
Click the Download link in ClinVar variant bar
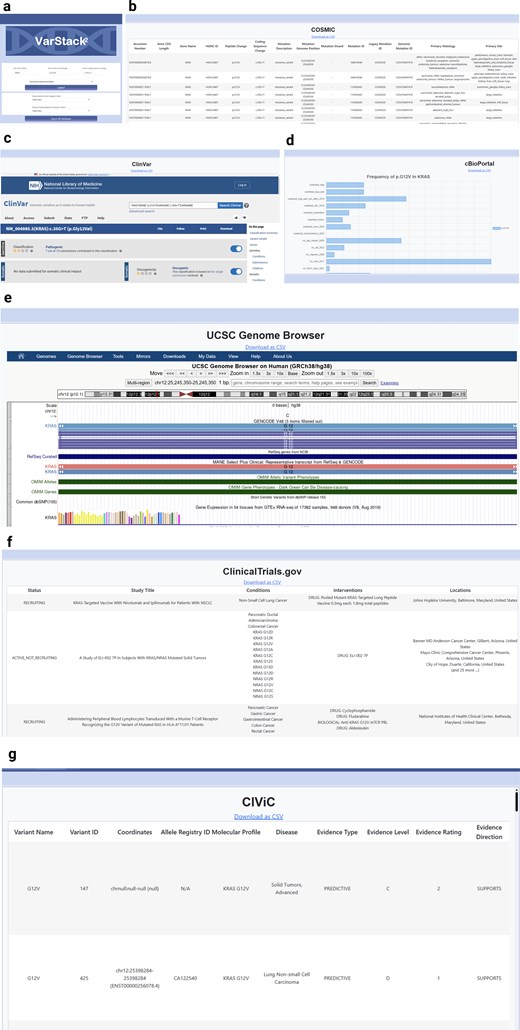pos(227,229)
